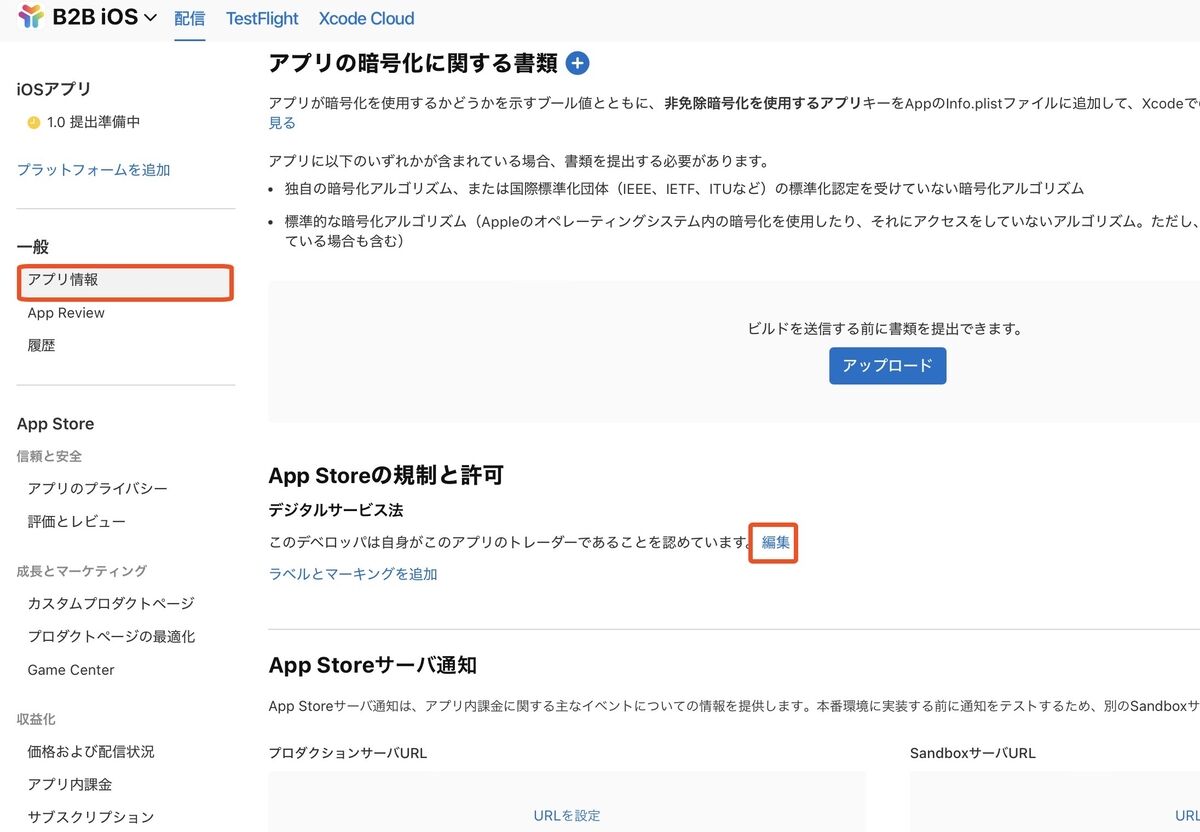This screenshot has width=1200, height=832.
Task: Click the プラットフォームを追加 link
Action: pyautogui.click(x=94, y=170)
